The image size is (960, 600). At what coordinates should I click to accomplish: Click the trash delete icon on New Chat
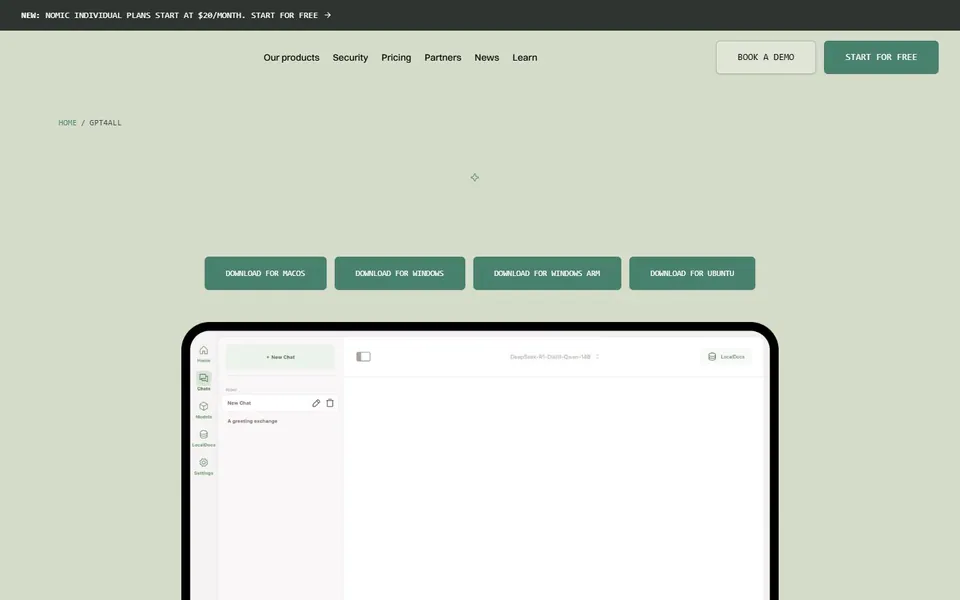click(x=330, y=403)
